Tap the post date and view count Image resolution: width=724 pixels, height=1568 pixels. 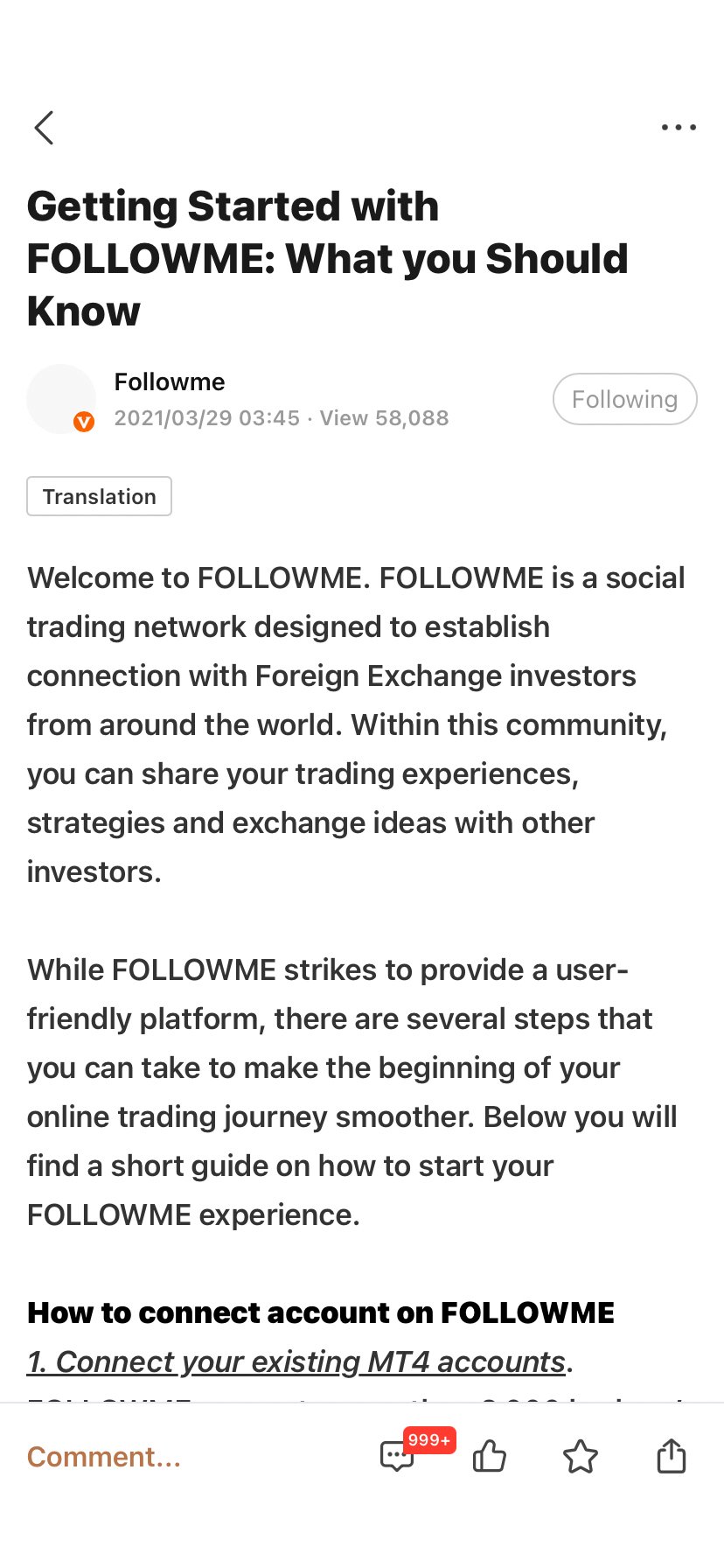pos(281,418)
